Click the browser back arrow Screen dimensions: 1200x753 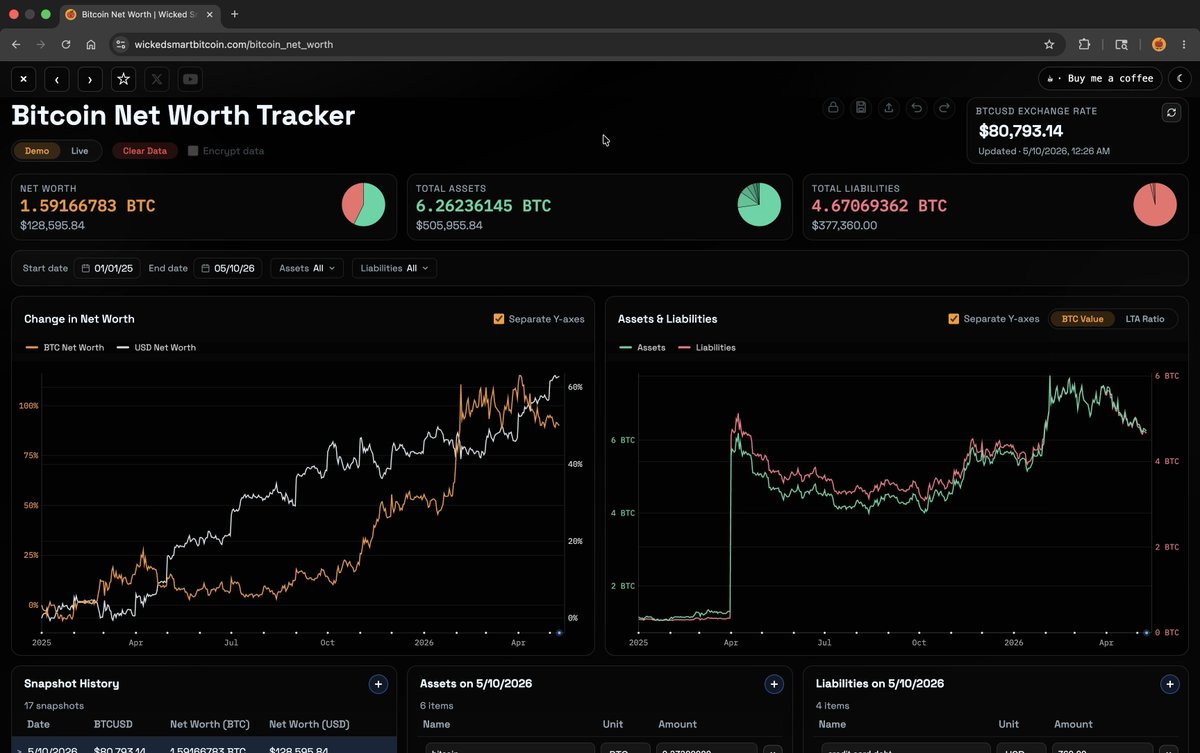16,44
